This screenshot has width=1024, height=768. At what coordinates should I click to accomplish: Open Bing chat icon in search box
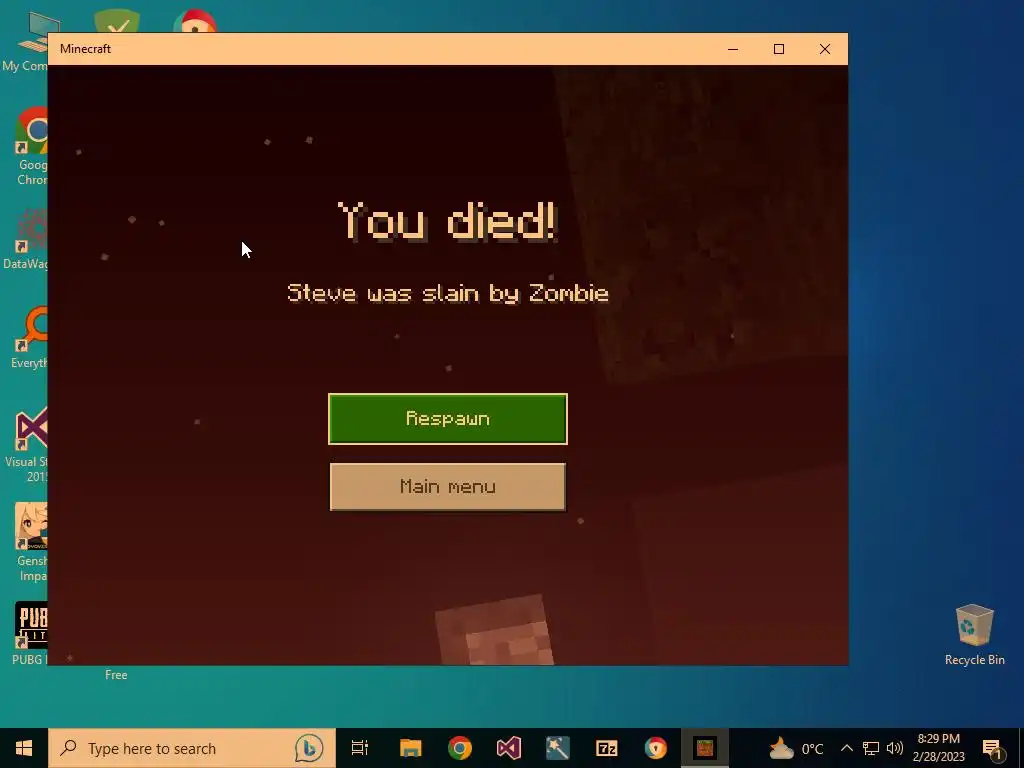click(x=309, y=748)
